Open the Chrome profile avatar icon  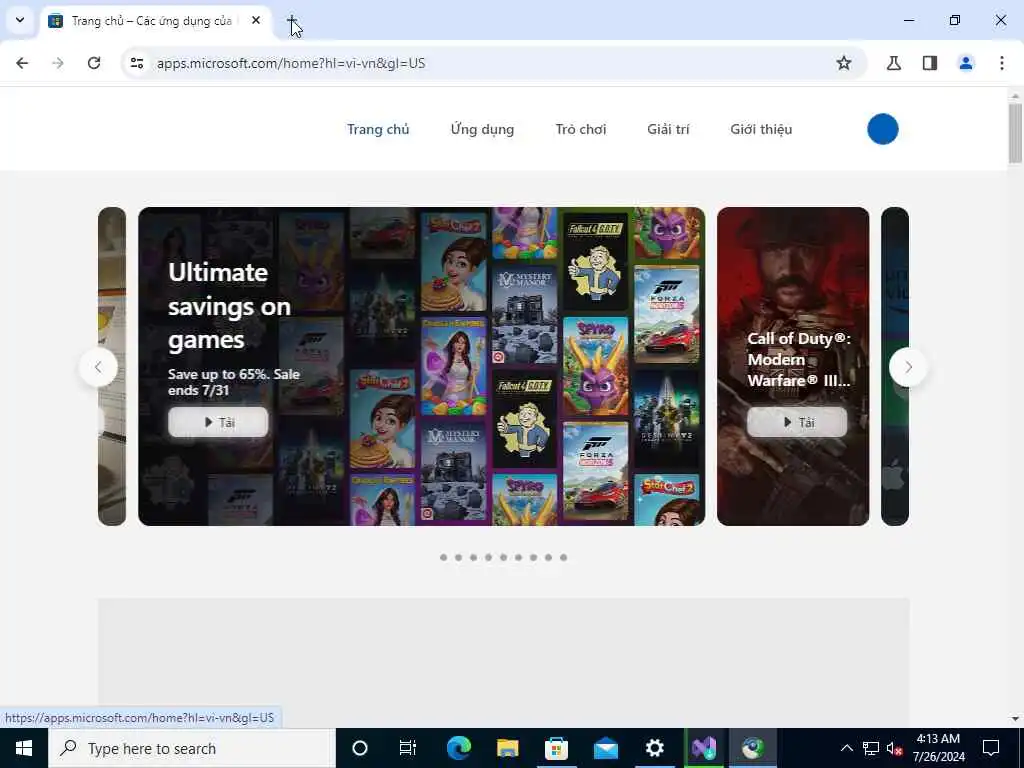click(x=966, y=63)
